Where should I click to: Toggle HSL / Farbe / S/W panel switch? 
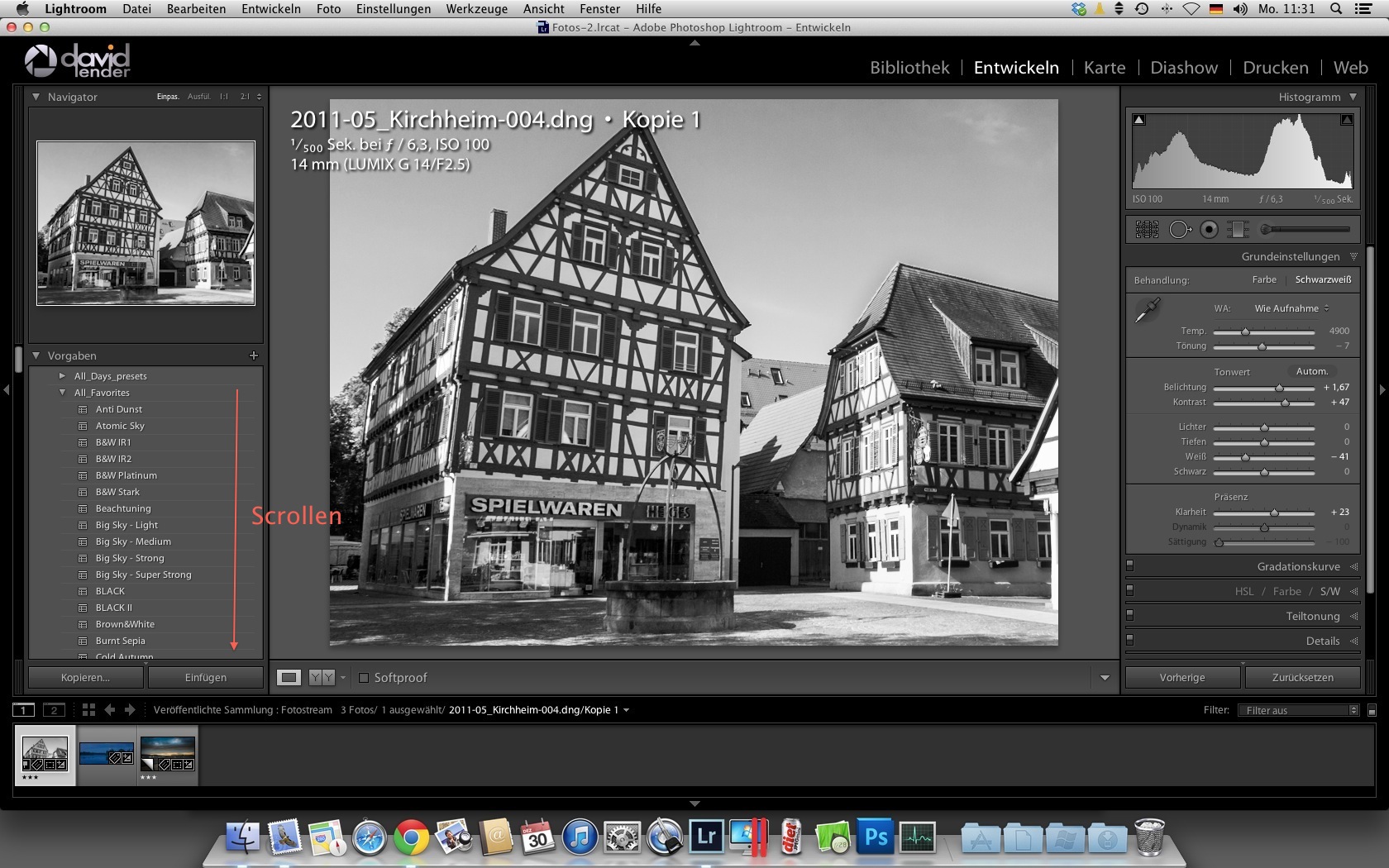(1130, 591)
